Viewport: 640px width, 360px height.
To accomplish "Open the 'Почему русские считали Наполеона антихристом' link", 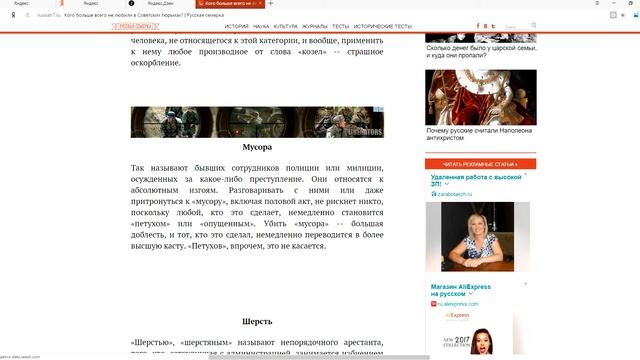I will pyautogui.click(x=479, y=134).
